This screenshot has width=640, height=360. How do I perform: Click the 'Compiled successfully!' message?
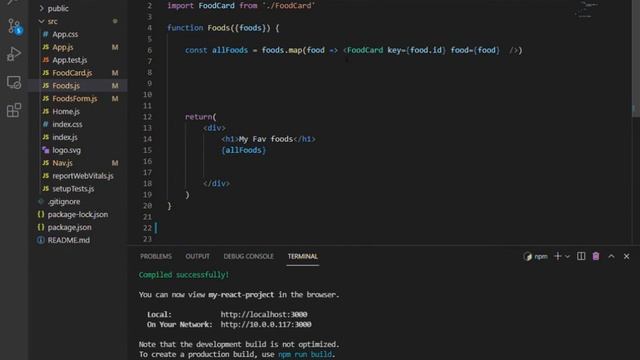184,275
